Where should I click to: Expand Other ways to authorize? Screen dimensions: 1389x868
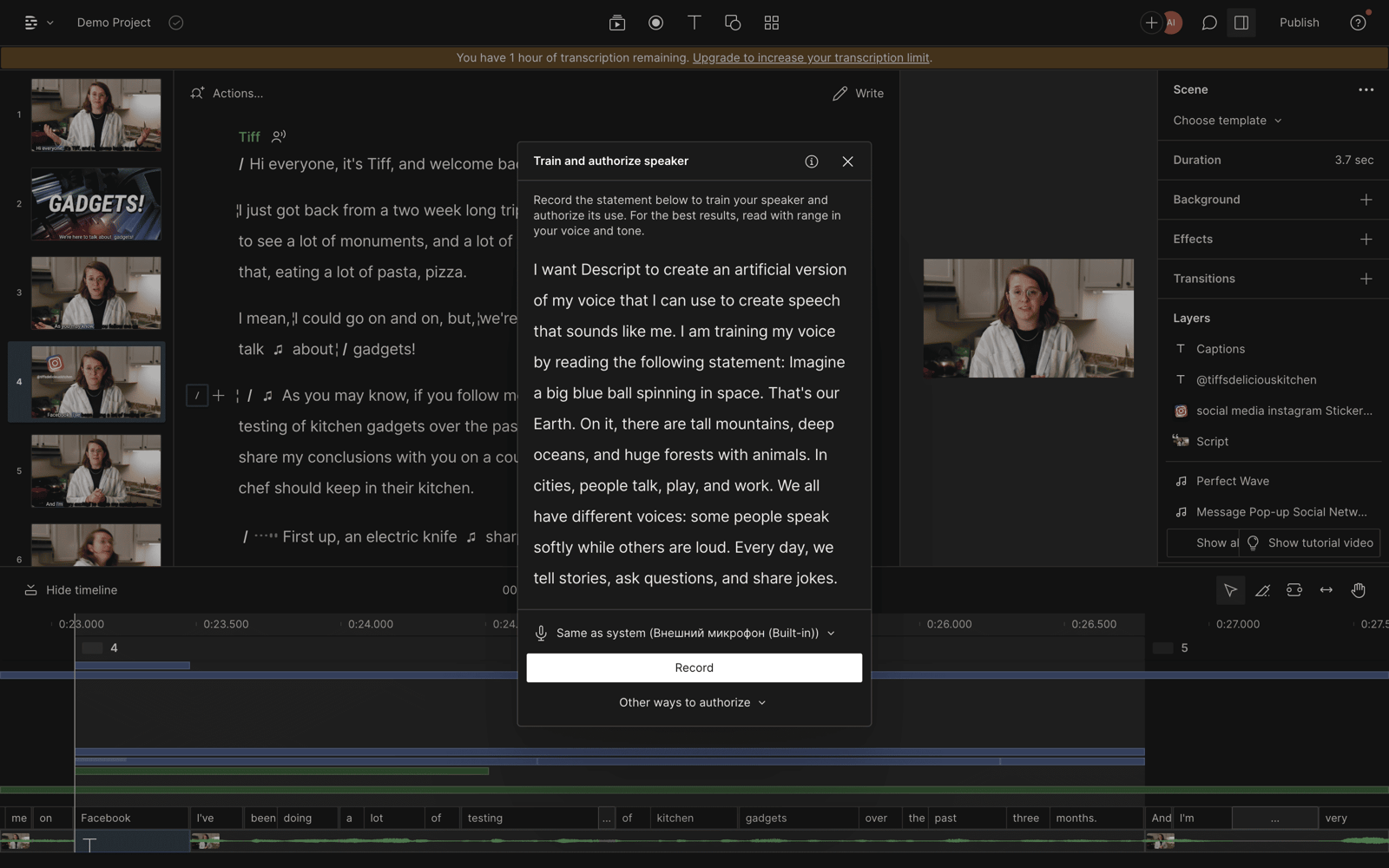(694, 703)
